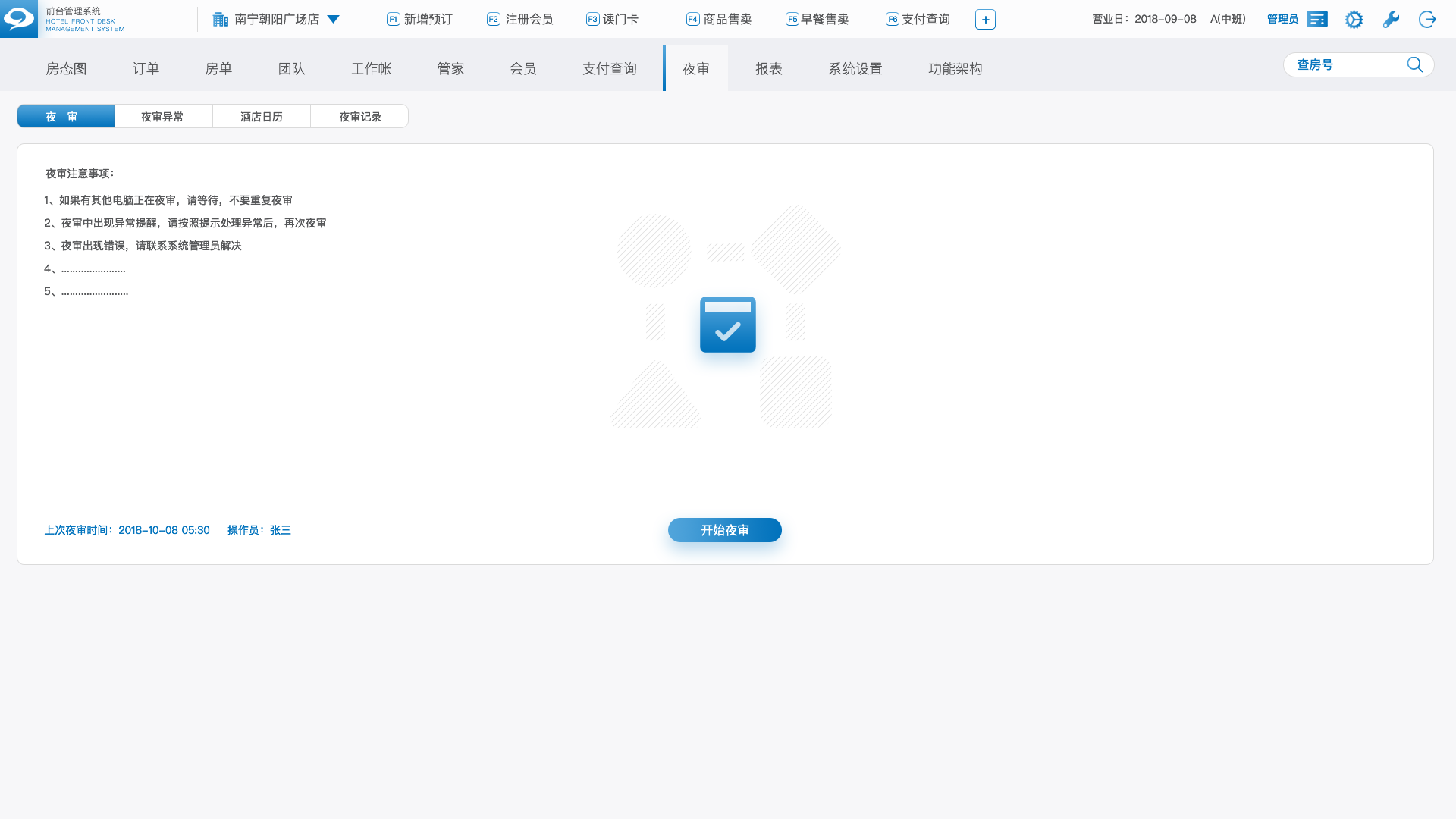Viewport: 1456px width, 819px height.
Task: Expand the 南宁朝阳广场店 hotel dropdown
Action: 333,20
